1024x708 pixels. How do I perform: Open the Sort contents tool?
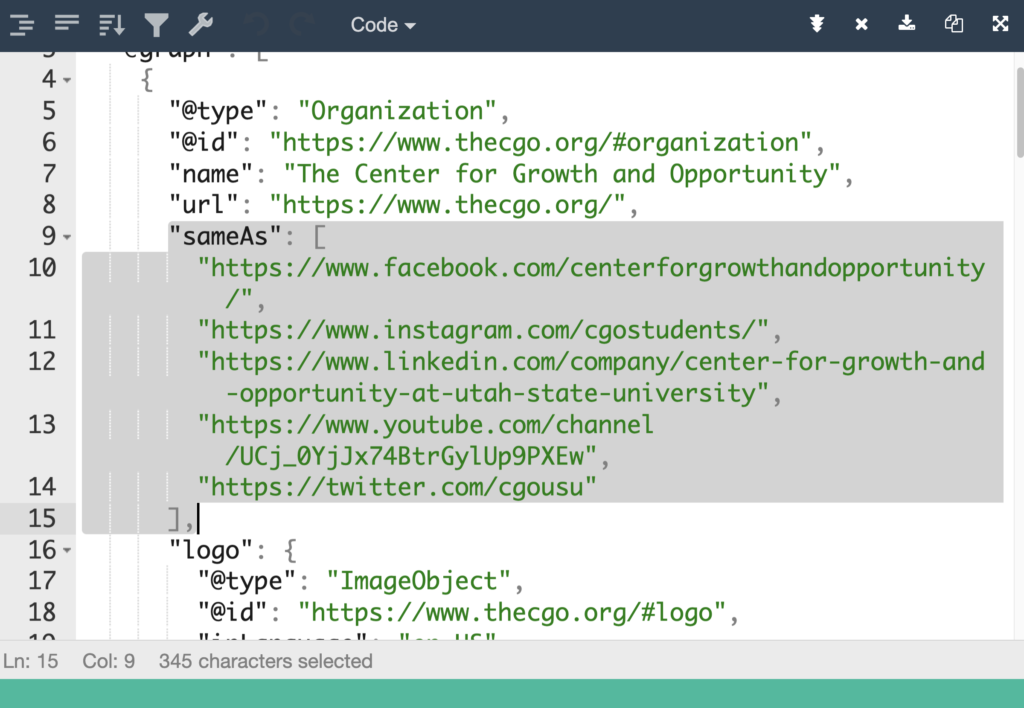112,25
